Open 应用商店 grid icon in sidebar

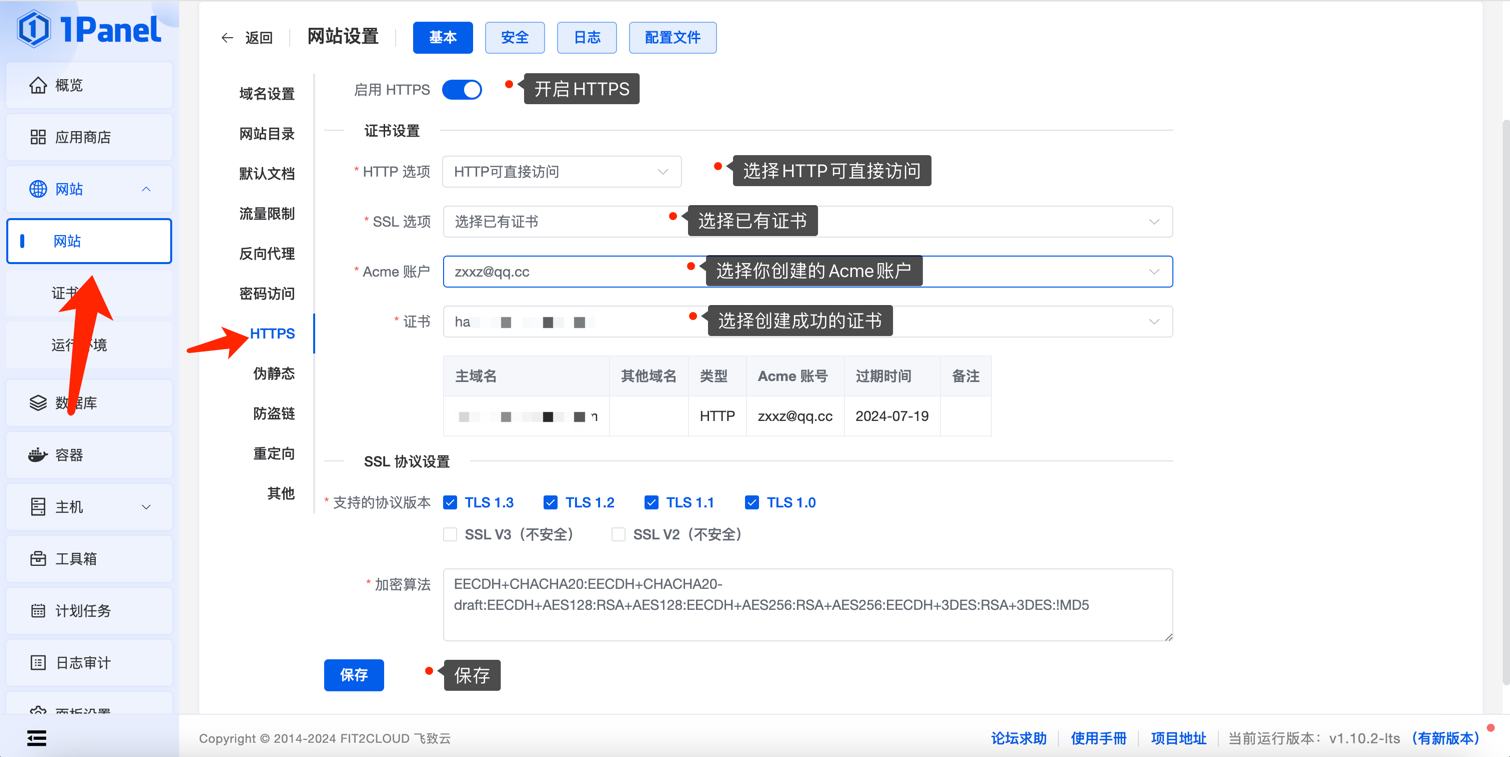(38, 137)
